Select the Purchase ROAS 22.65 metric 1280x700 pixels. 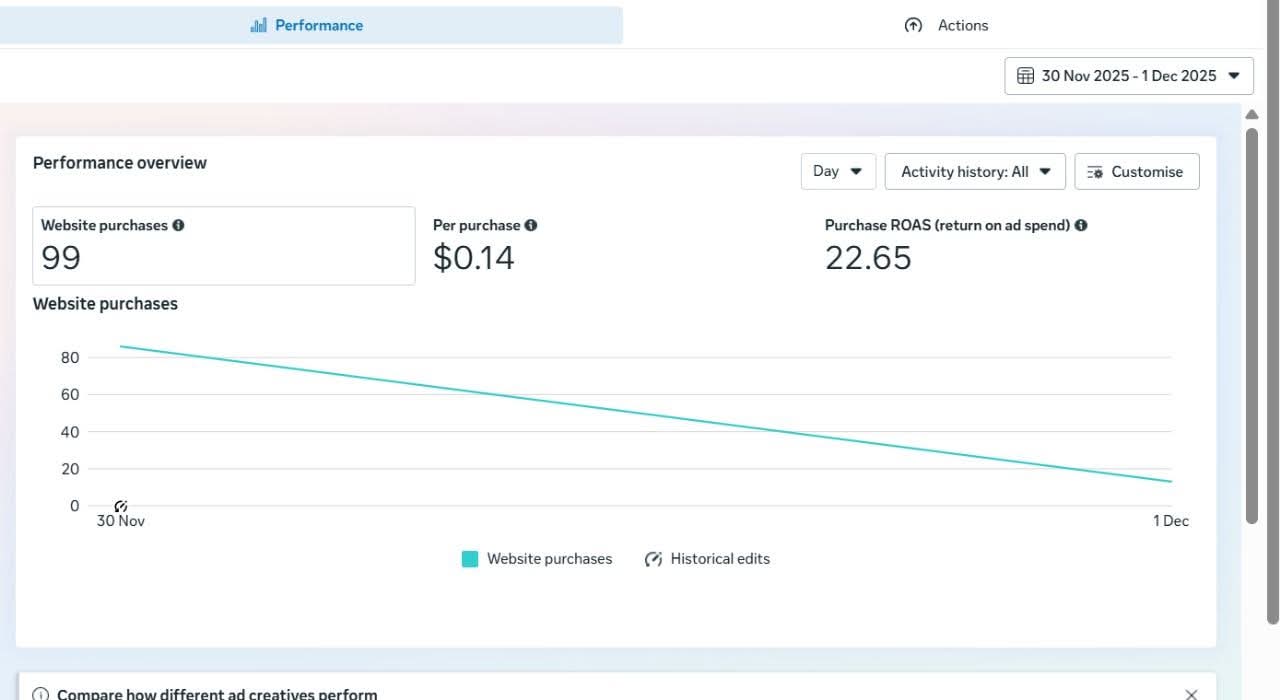click(868, 257)
